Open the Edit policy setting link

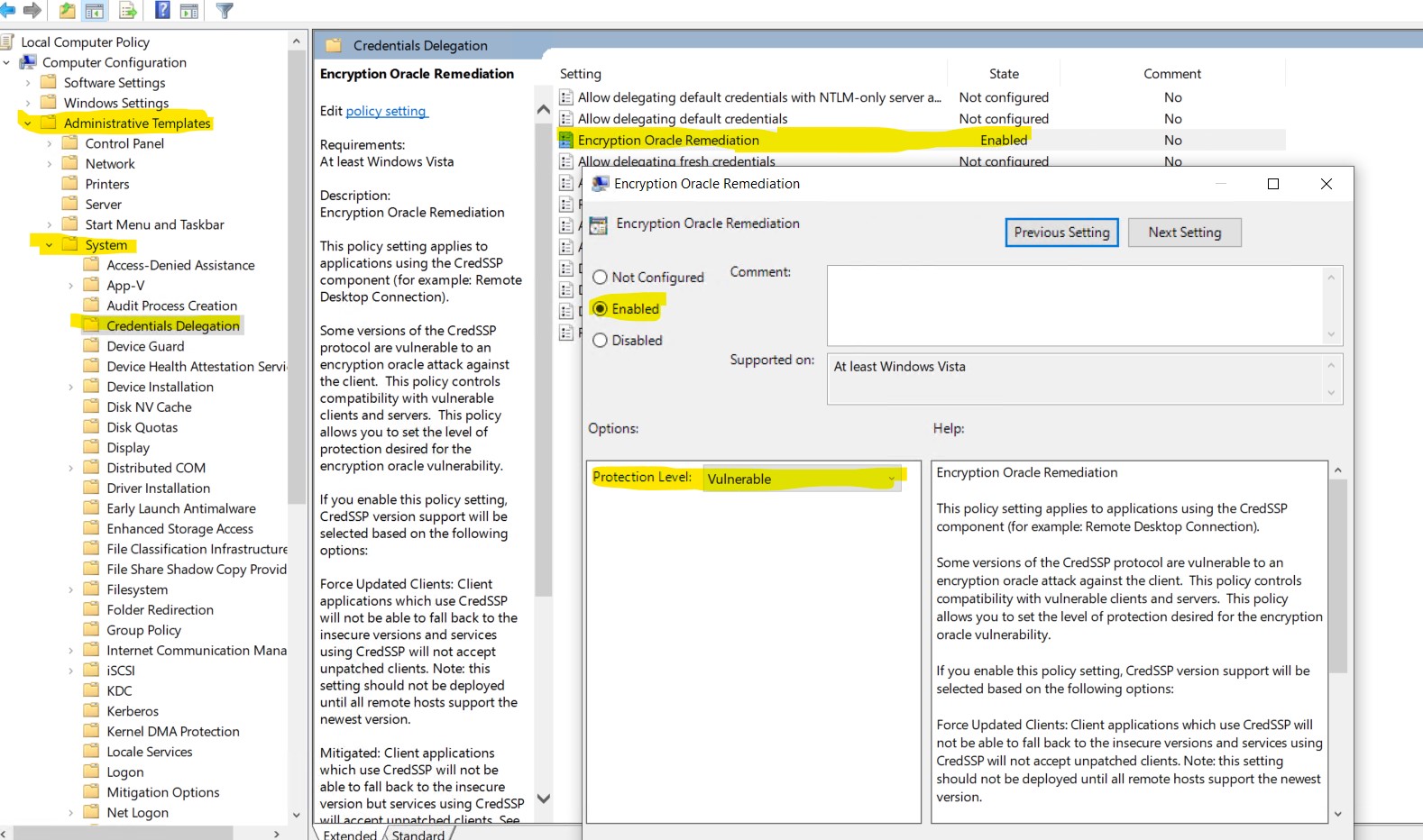(386, 111)
